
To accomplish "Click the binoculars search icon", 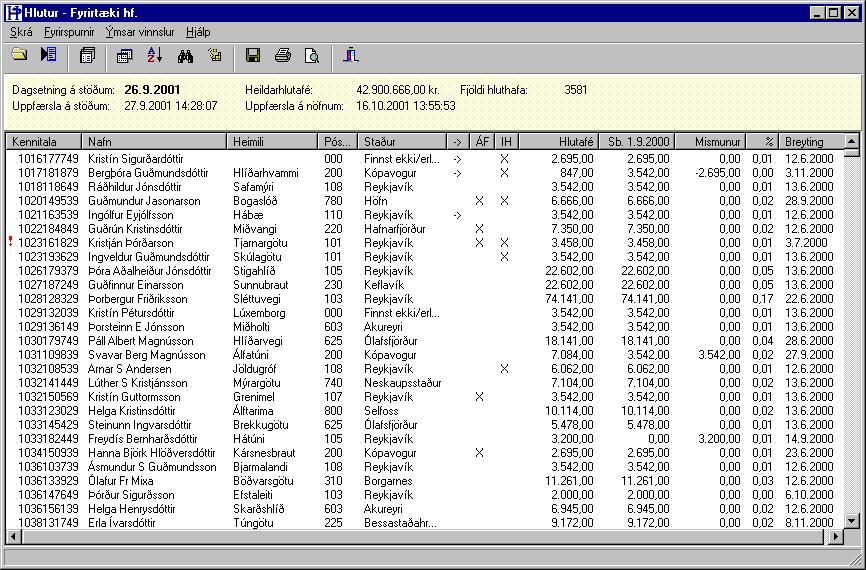I will point(184,55).
